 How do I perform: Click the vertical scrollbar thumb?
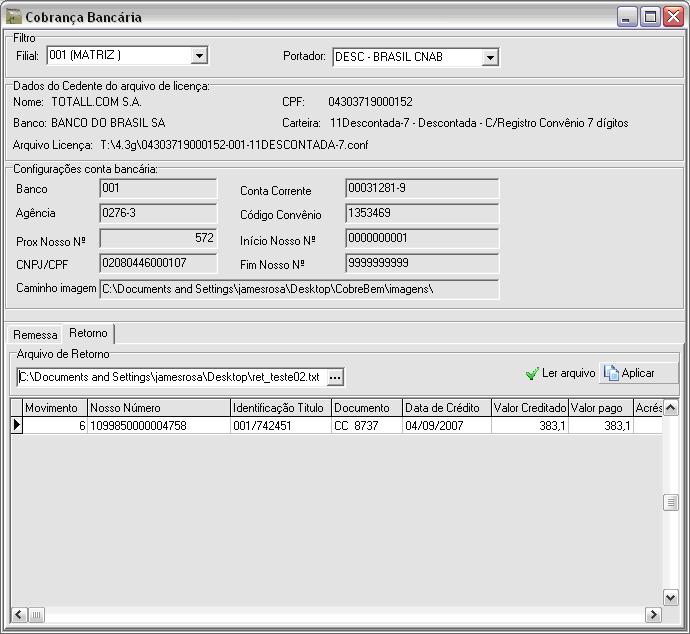coord(670,502)
